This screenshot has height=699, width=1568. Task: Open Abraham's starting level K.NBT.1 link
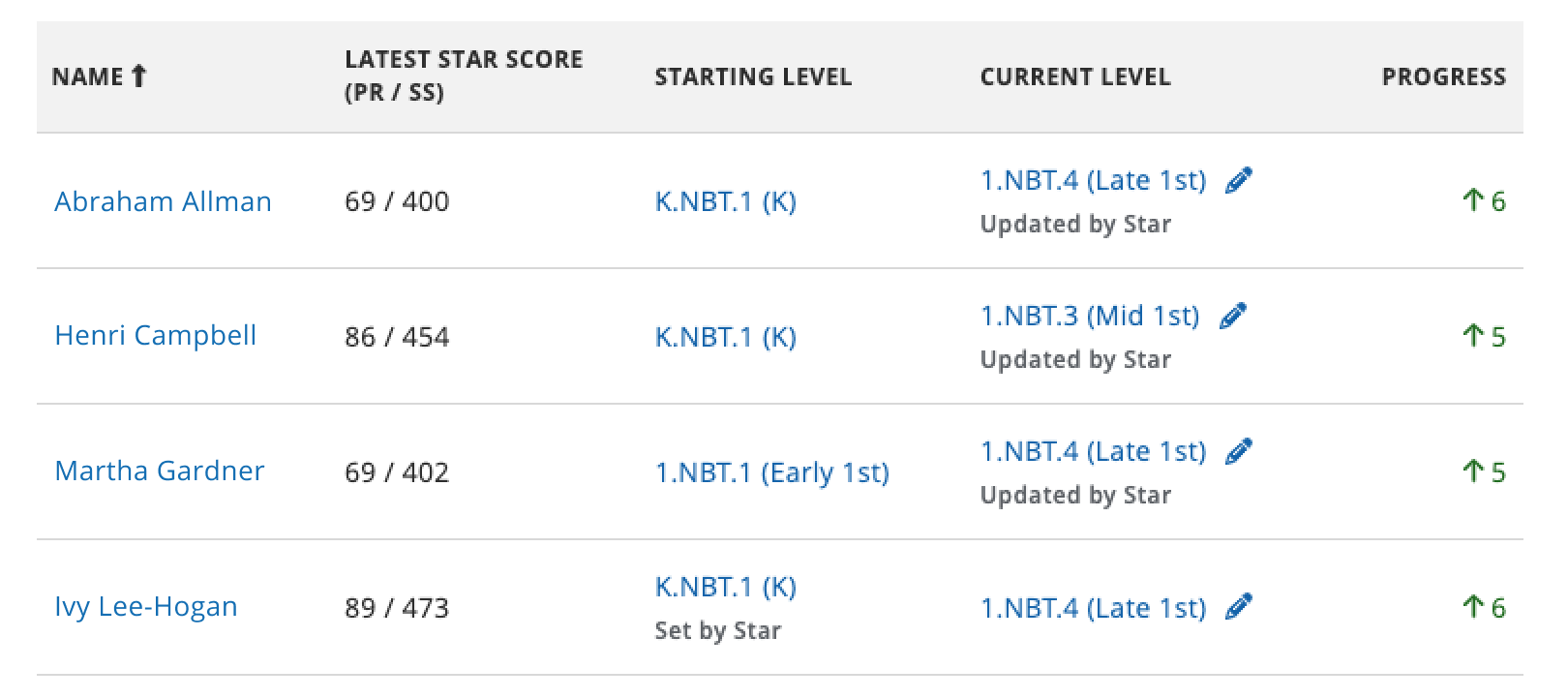(724, 202)
